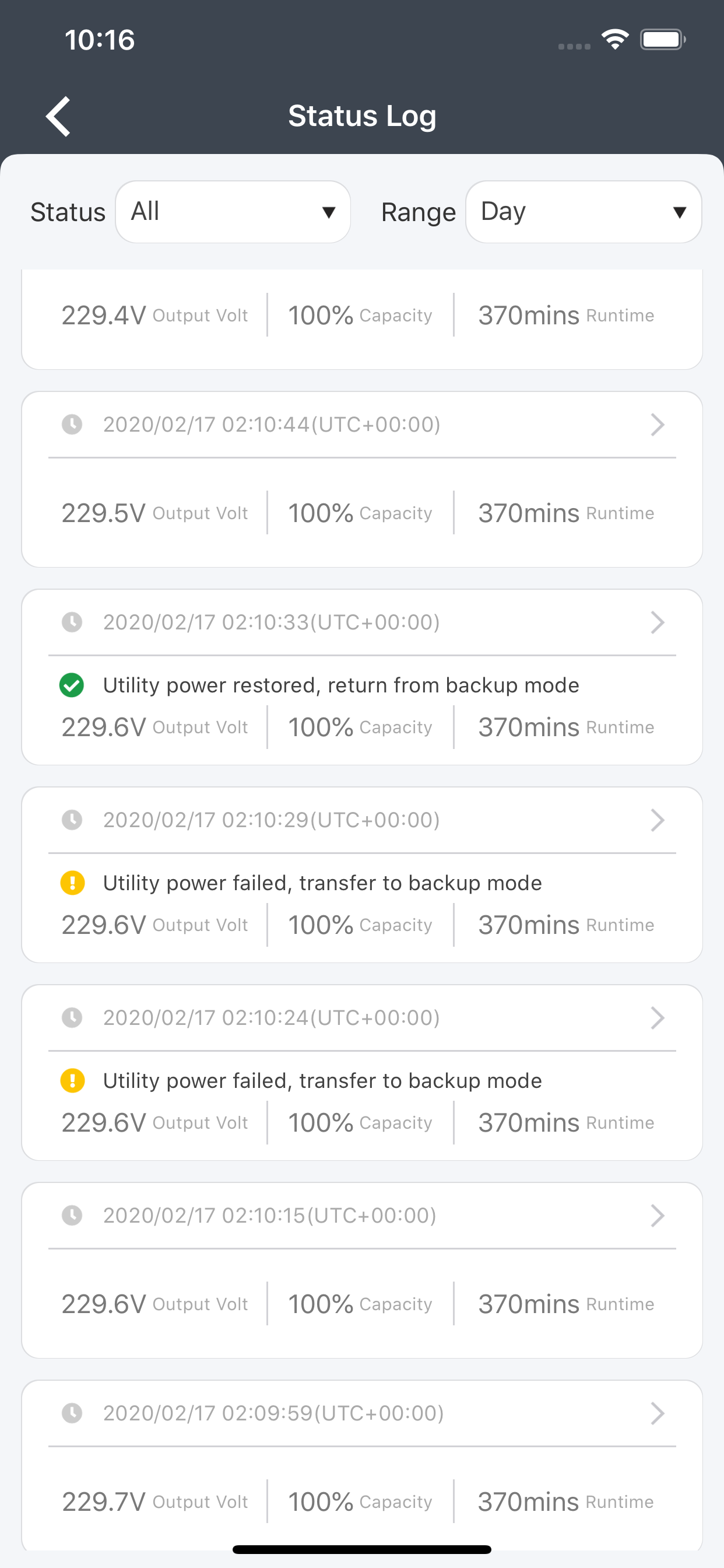Screen dimensions: 724x1568
Task: Go back using the header arrow
Action: [58, 116]
